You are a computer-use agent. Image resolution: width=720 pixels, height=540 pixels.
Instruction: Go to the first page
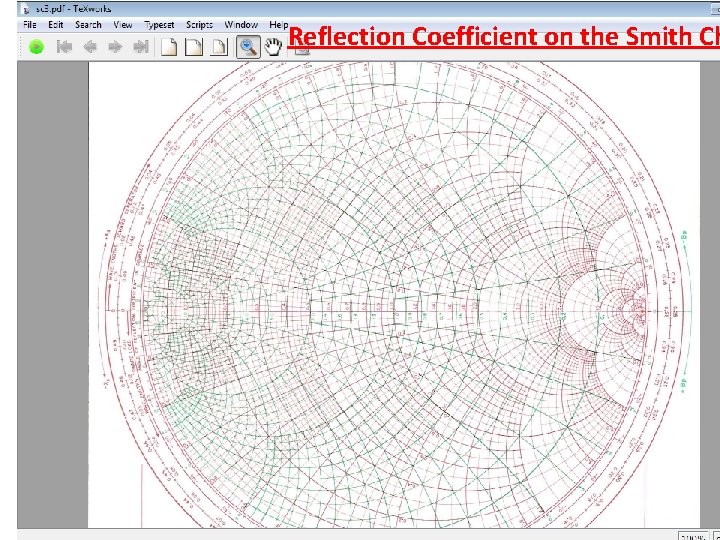[64, 47]
